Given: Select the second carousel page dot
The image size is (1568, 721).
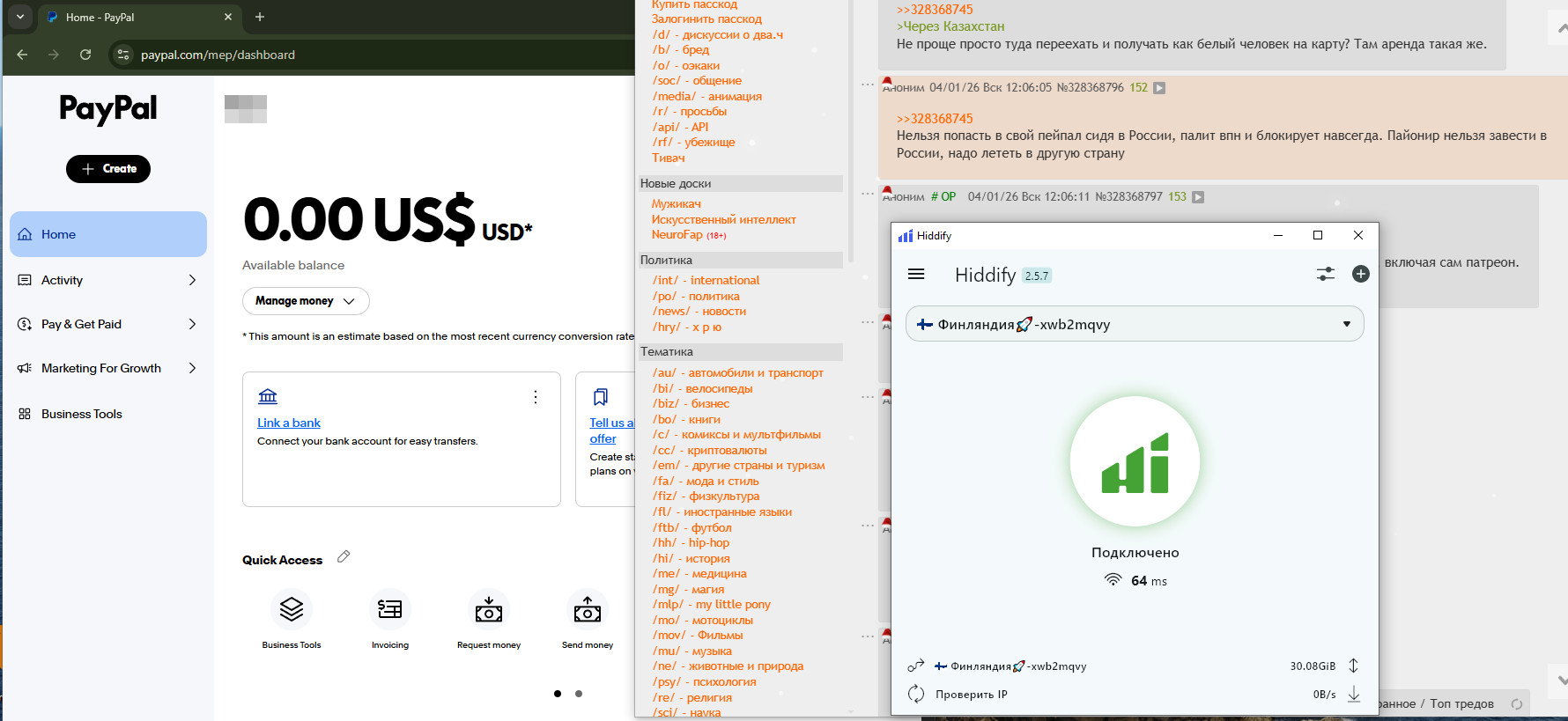Looking at the screenshot, I should [579, 694].
